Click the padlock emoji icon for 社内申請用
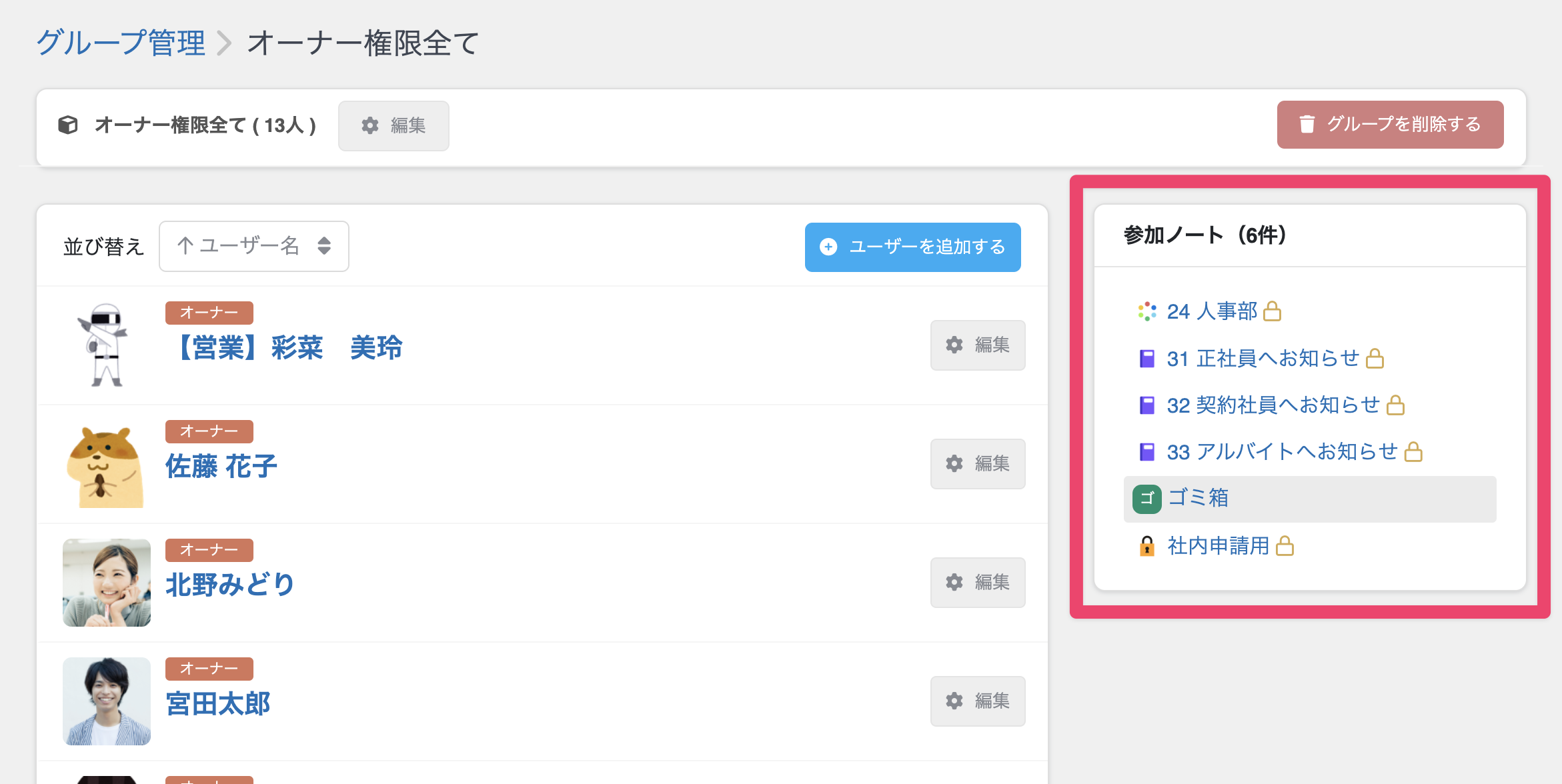The width and height of the screenshot is (1562, 784). click(1146, 546)
